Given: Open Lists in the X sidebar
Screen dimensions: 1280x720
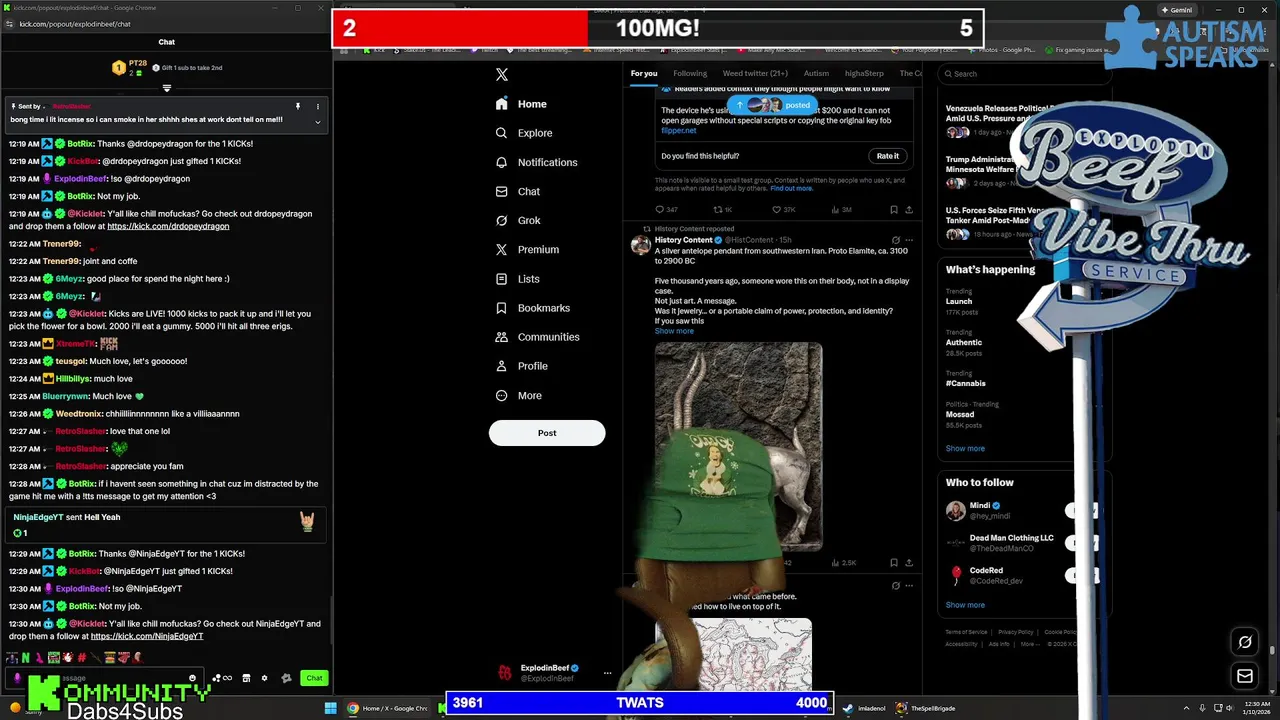Looking at the screenshot, I should (x=518, y=279).
